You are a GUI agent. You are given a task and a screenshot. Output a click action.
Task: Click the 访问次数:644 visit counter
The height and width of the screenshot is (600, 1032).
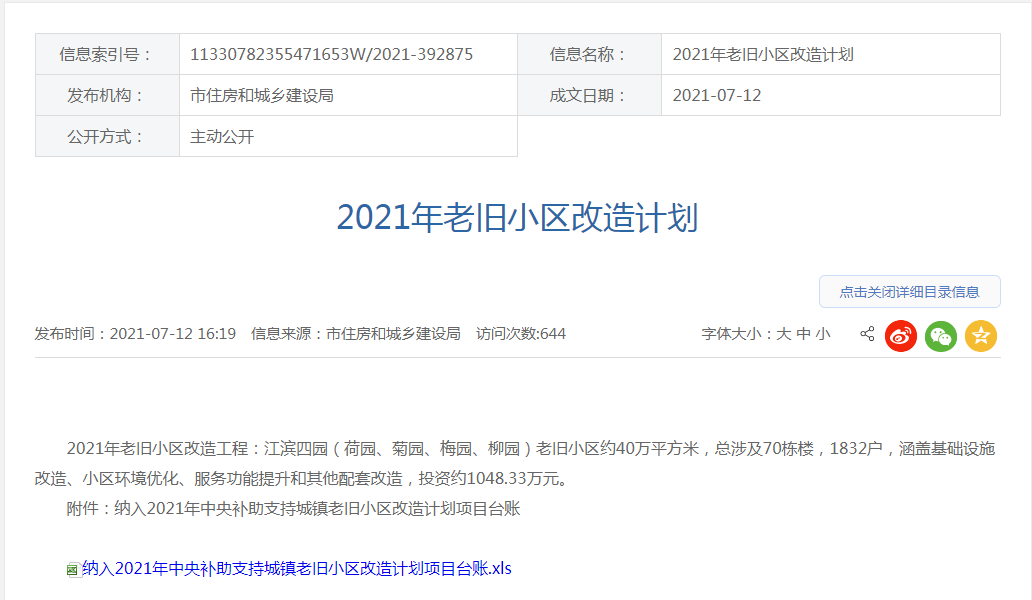[x=521, y=334]
